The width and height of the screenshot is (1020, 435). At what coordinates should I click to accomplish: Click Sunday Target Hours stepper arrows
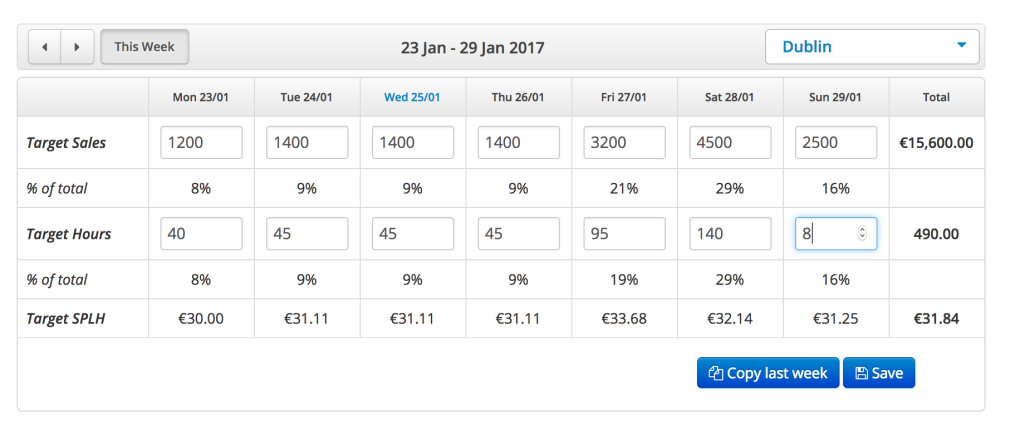coord(863,233)
